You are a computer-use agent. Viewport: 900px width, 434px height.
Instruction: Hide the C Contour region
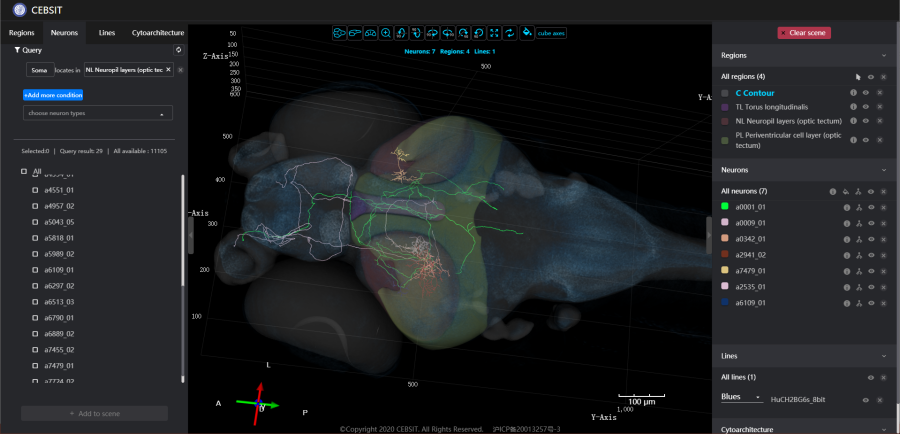tap(867, 92)
